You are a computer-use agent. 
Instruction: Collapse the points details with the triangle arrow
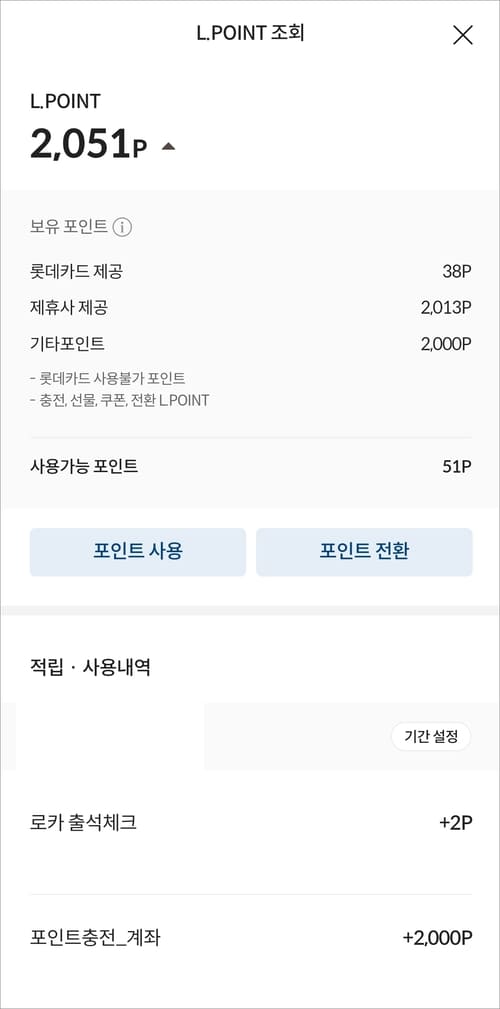168,147
